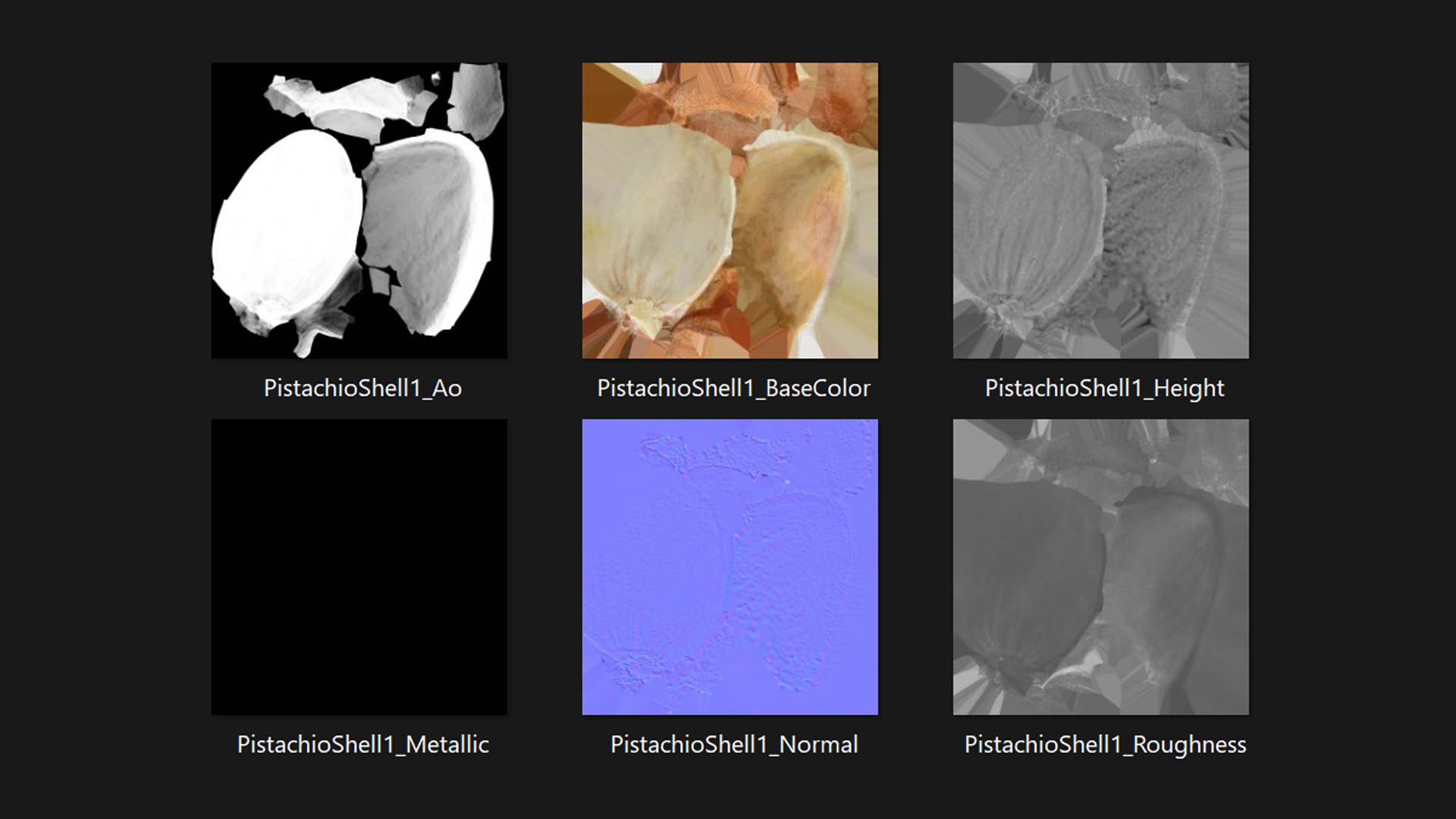The width and height of the screenshot is (1456, 819).
Task: Click the file name PistachioShell1_Height
Action: click(1104, 388)
